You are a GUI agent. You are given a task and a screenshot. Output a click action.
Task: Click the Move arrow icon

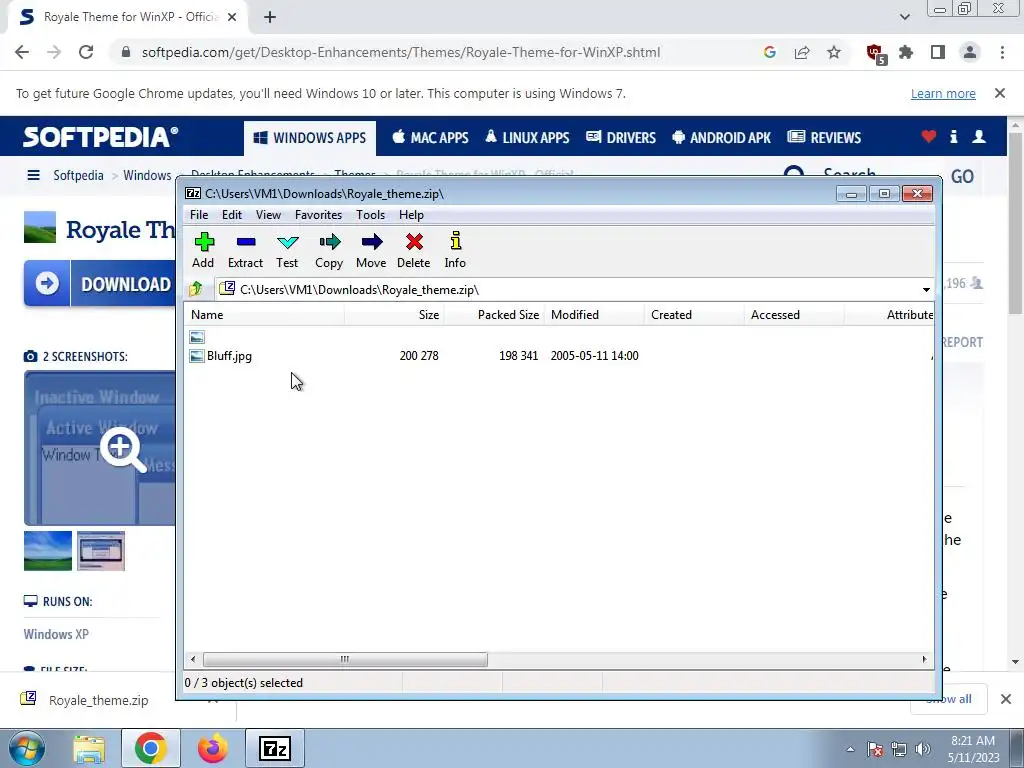(371, 250)
